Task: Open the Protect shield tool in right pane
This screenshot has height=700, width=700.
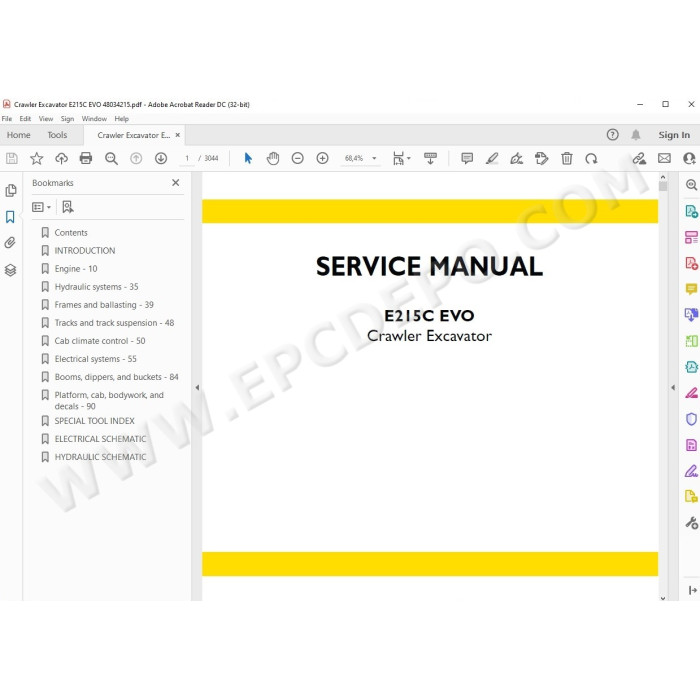Action: 691,419
